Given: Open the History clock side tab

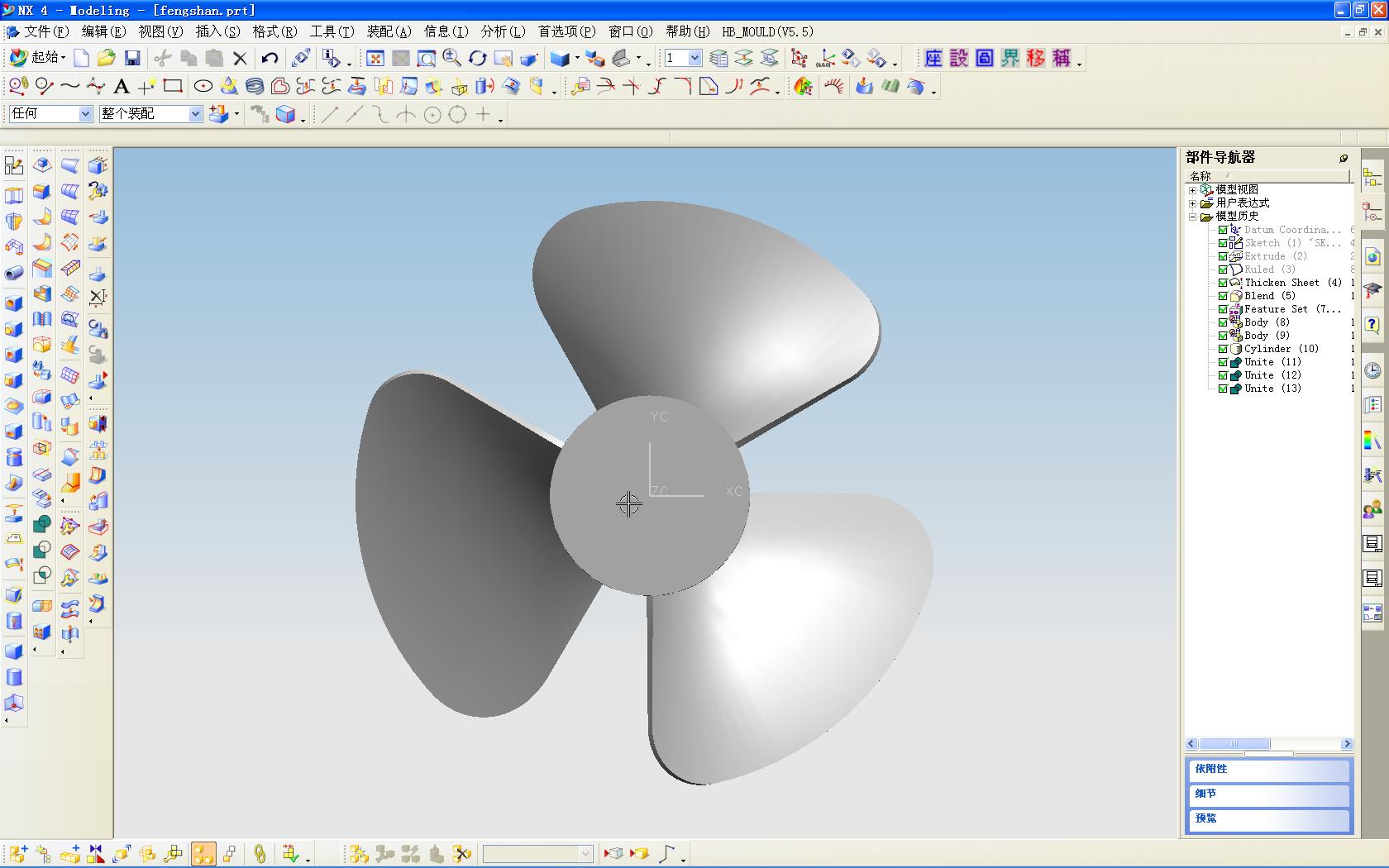Looking at the screenshot, I should click(x=1372, y=370).
